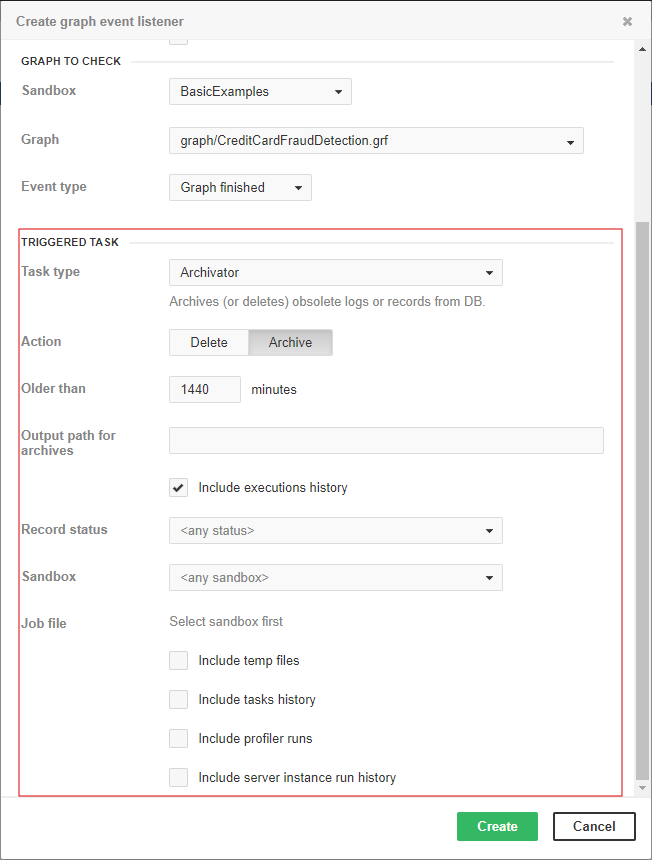Close the Create graph event listener dialog
652x860 pixels.
tap(627, 21)
